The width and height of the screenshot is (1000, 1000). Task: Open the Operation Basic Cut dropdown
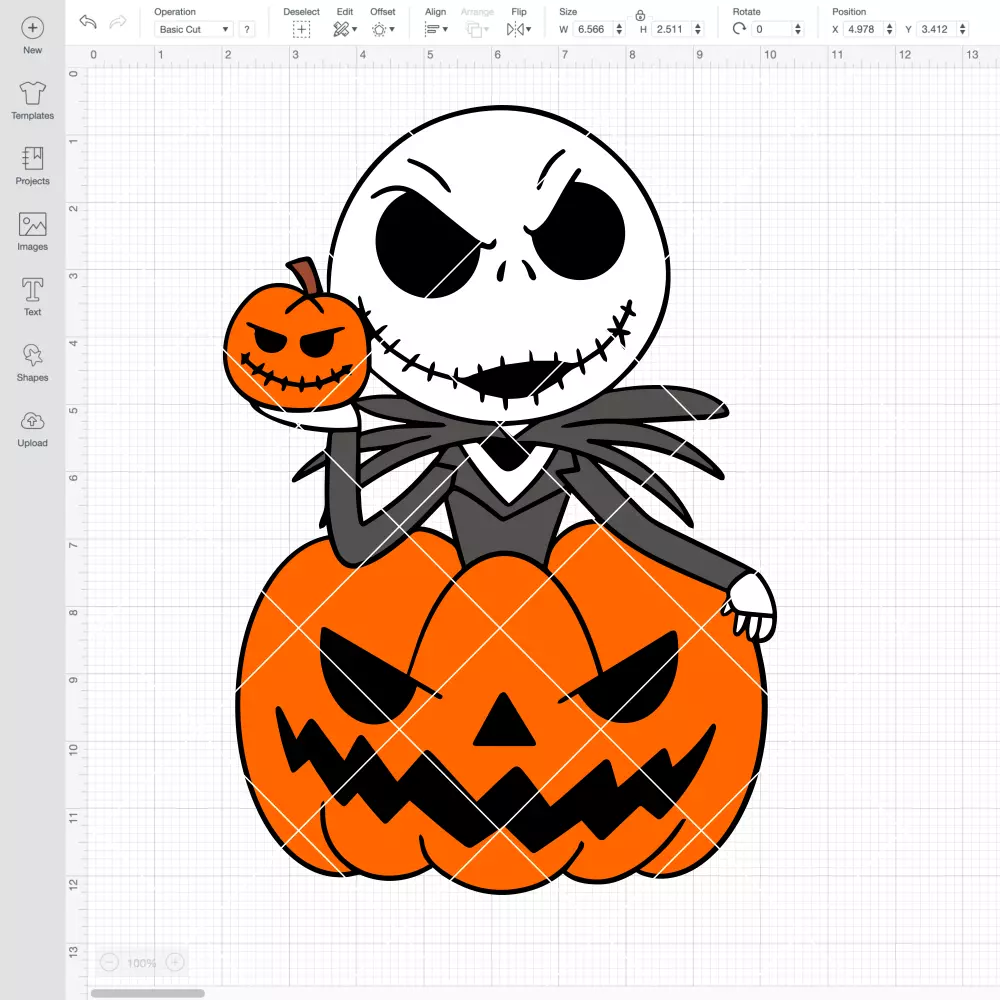click(x=195, y=29)
